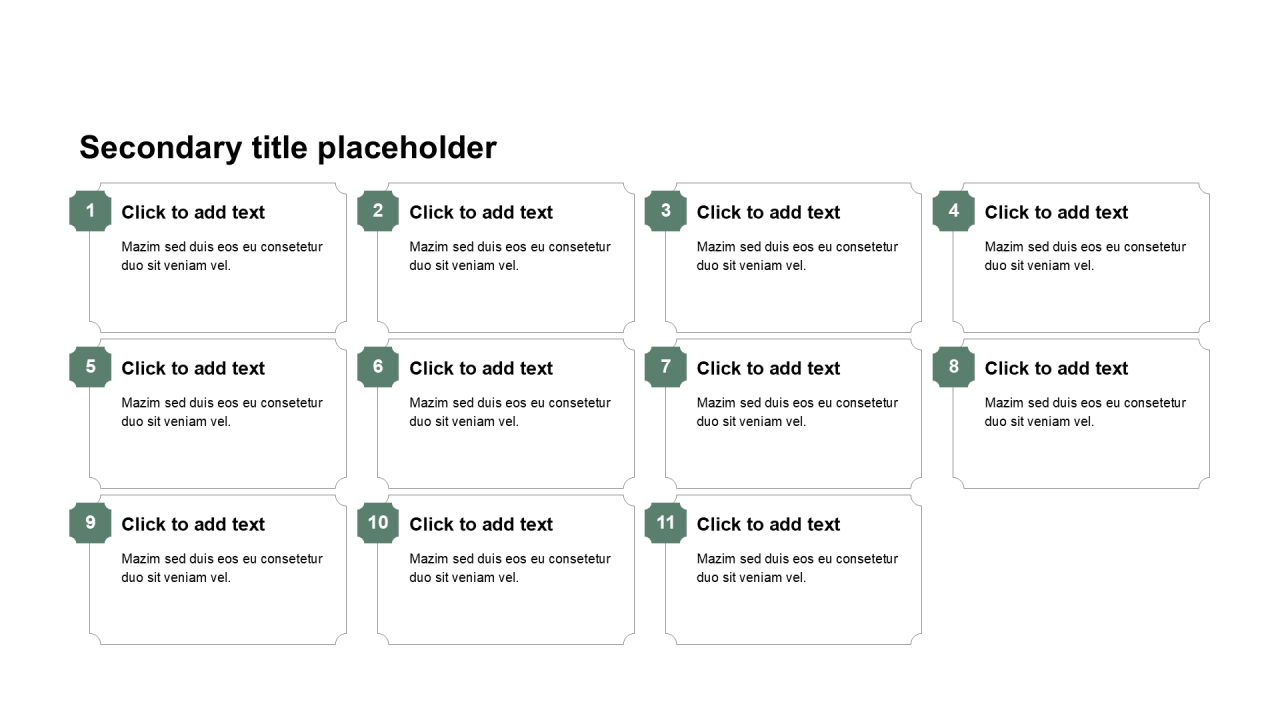Image resolution: width=1280 pixels, height=720 pixels.
Task: Click the heading text beside badge 9
Action: click(x=193, y=524)
